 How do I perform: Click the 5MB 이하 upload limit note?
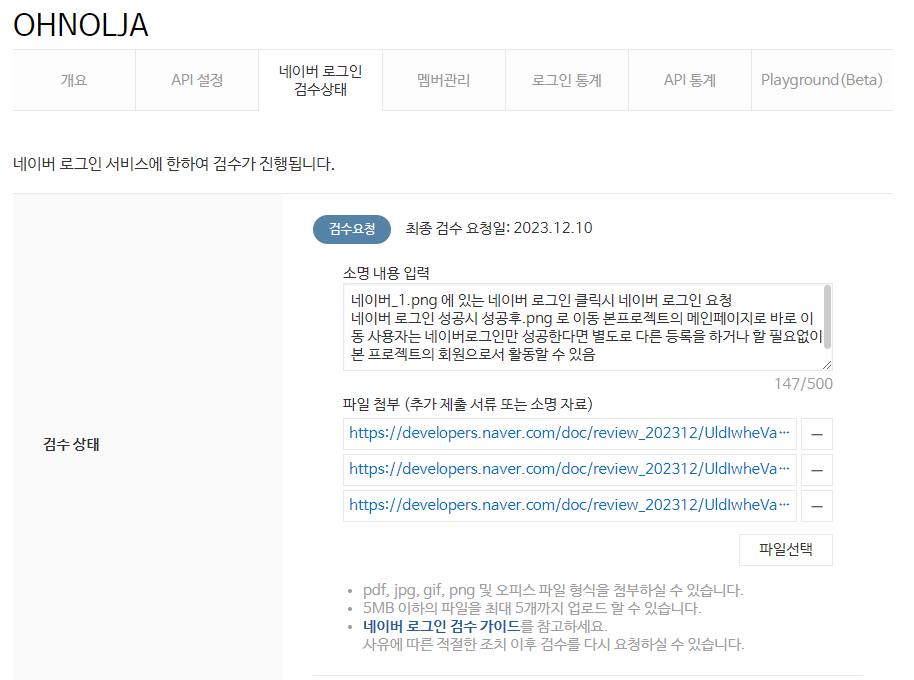532,608
